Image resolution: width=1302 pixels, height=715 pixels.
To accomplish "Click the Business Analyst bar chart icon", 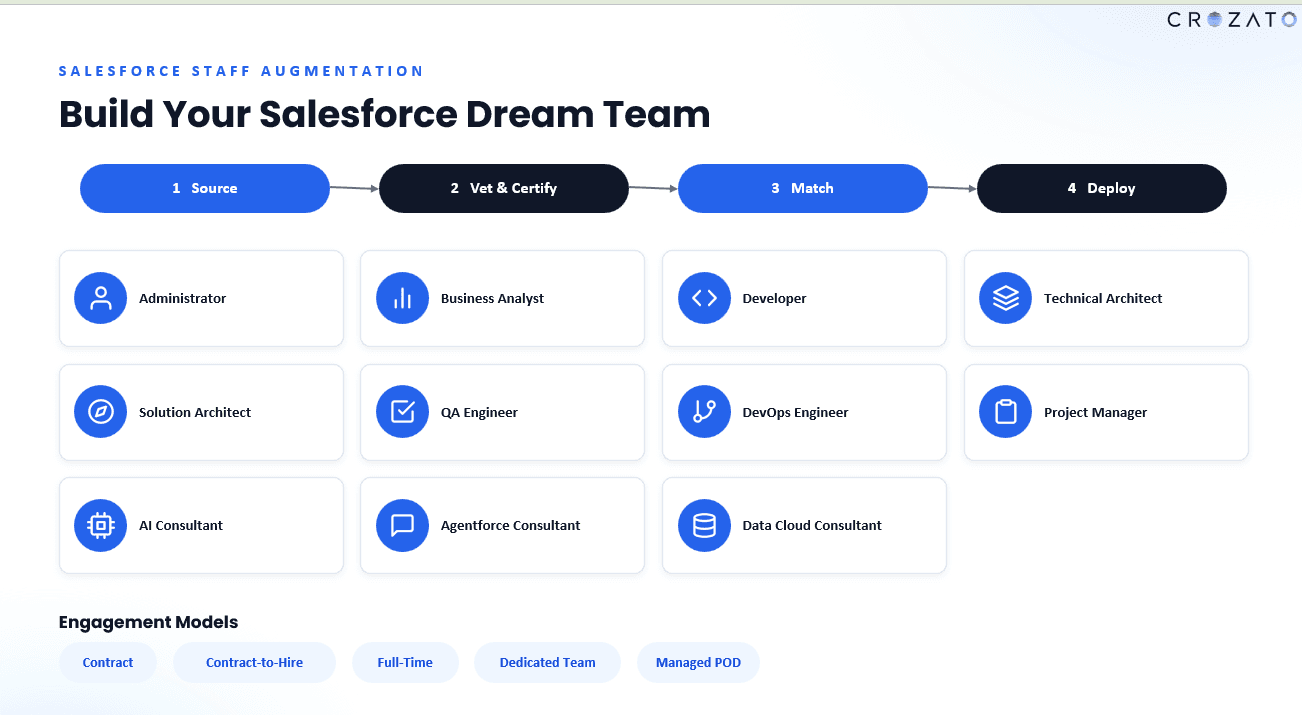I will [402, 298].
